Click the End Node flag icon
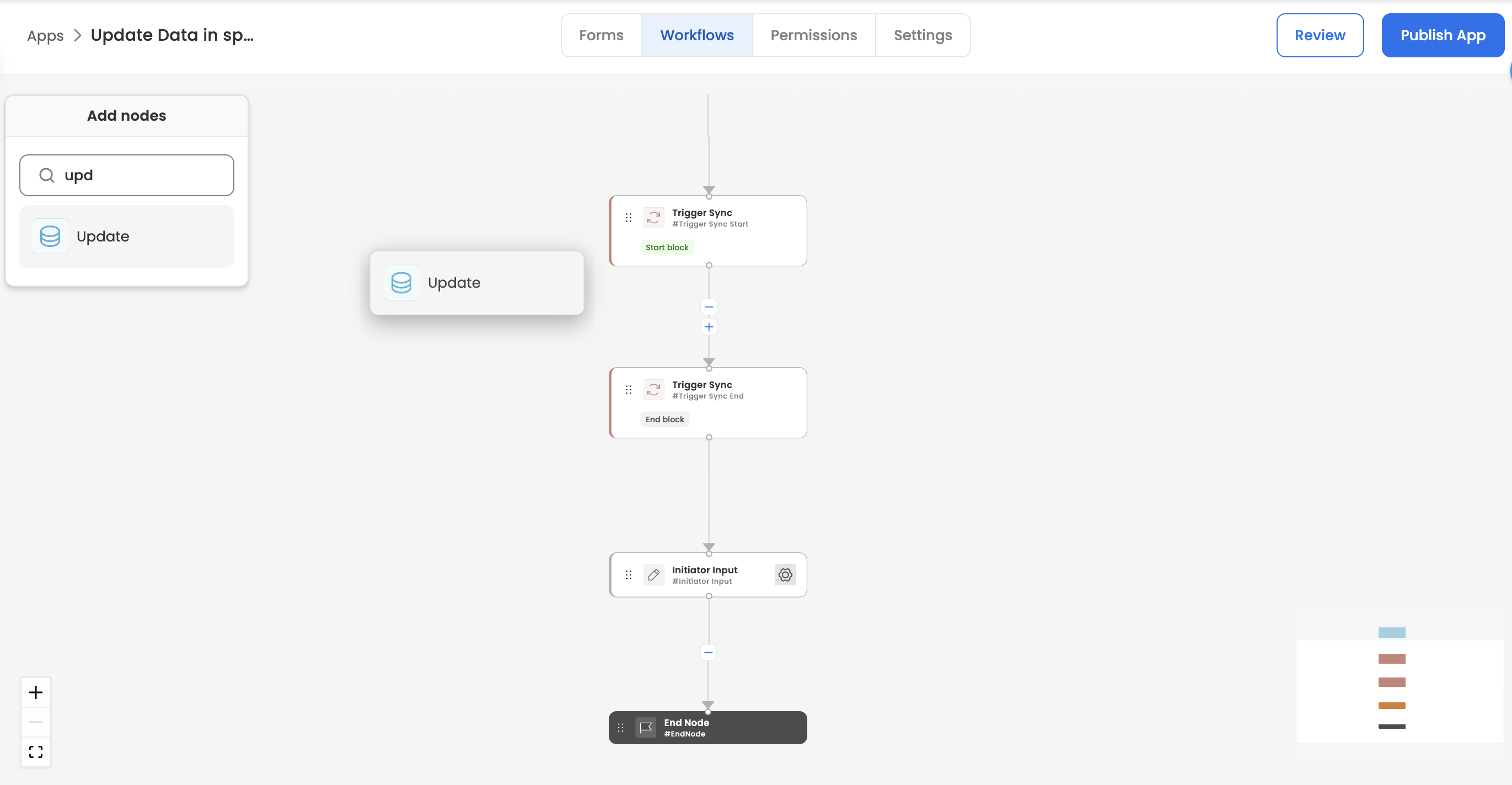 pyautogui.click(x=646, y=728)
